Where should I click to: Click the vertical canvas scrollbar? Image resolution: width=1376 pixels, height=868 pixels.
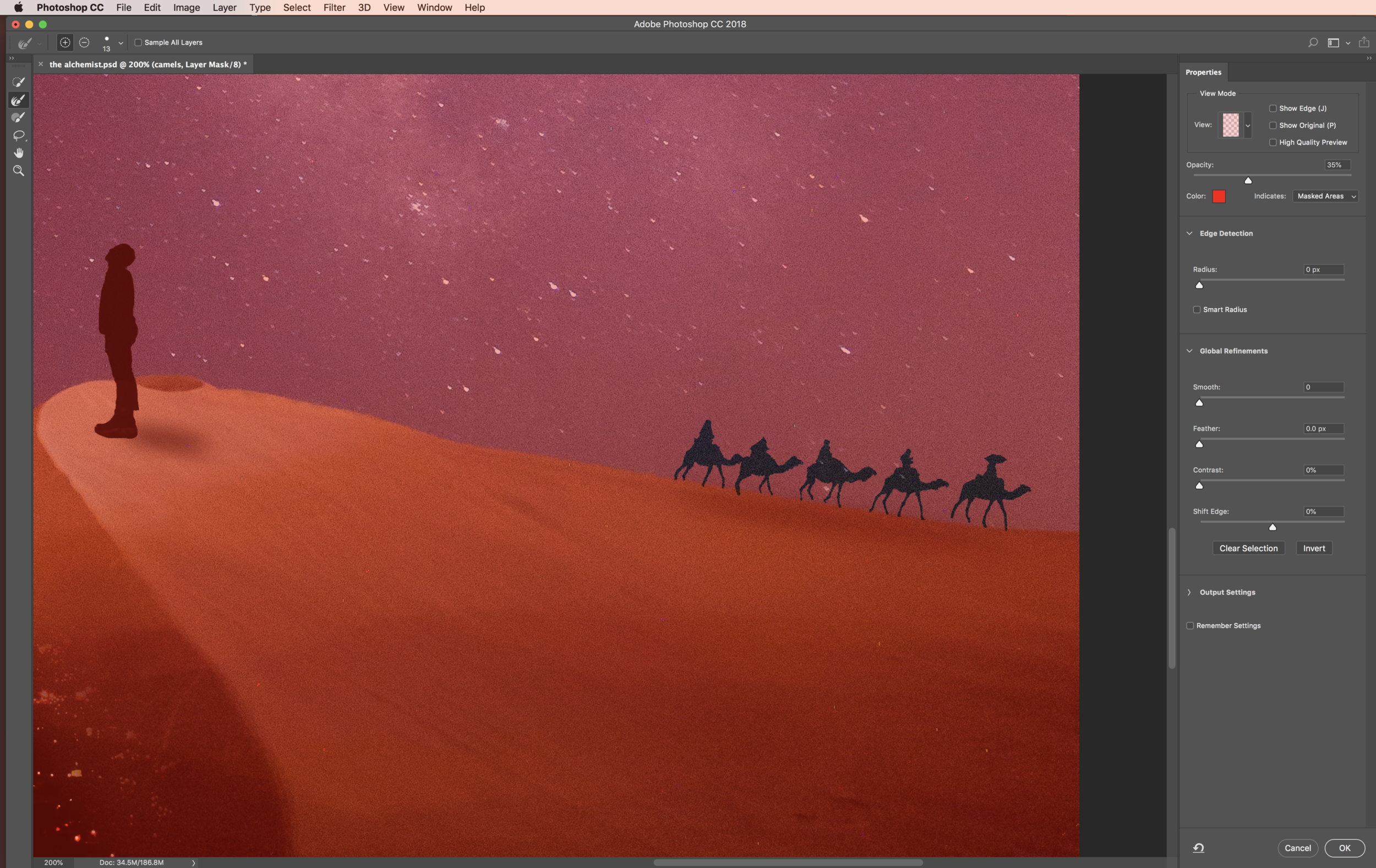click(1172, 598)
